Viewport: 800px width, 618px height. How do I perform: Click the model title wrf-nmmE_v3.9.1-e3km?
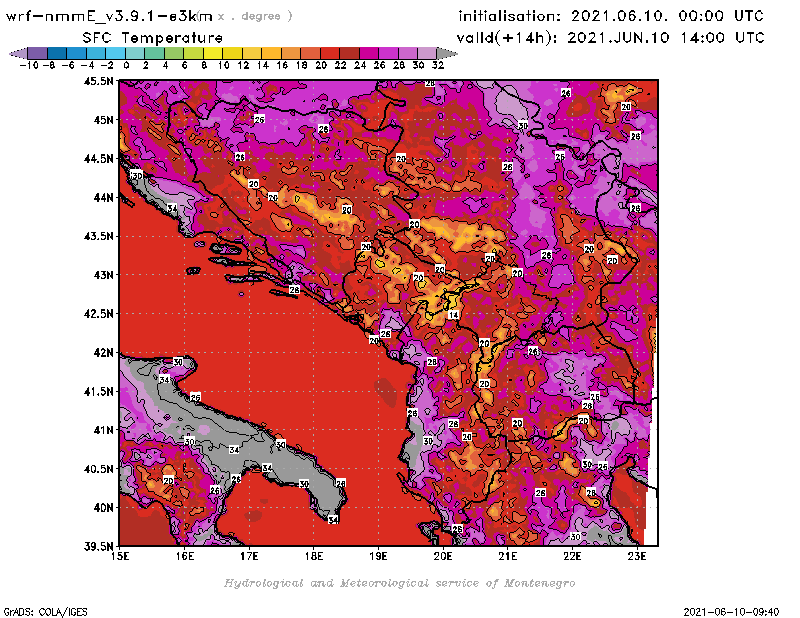point(109,16)
